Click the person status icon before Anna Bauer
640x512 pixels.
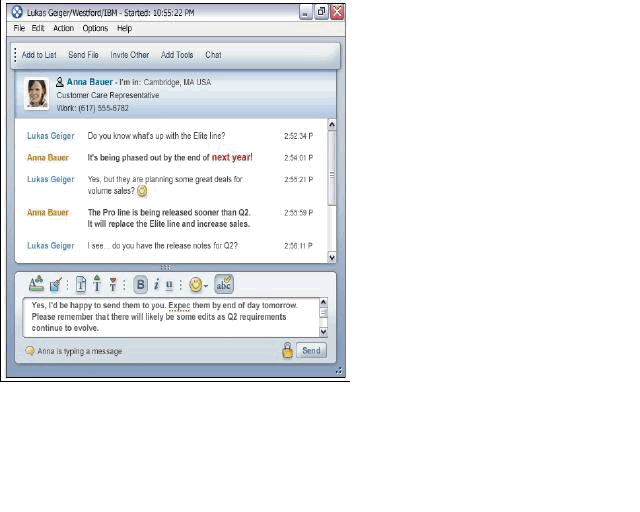coord(60,82)
